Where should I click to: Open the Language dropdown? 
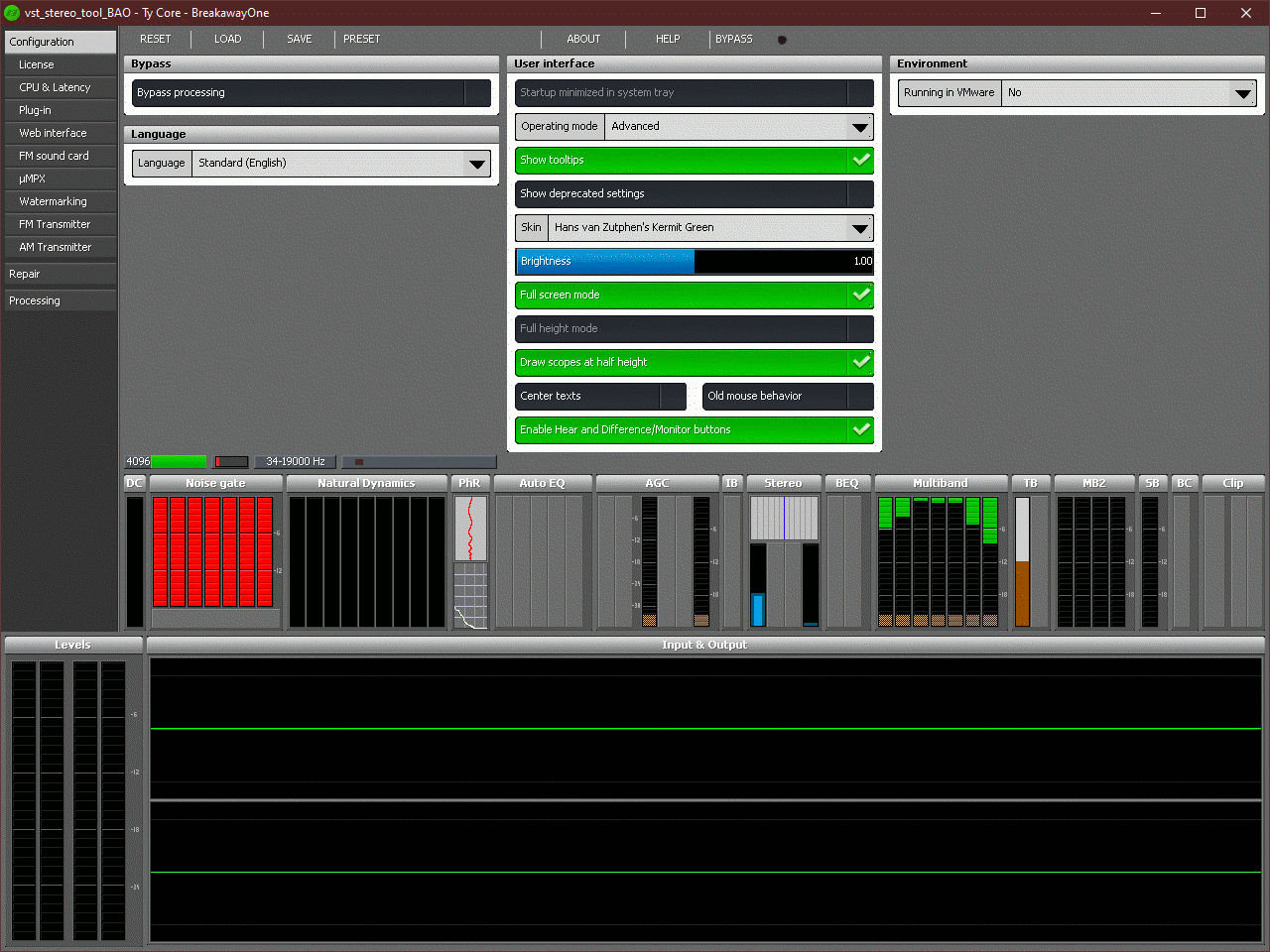[x=312, y=164]
